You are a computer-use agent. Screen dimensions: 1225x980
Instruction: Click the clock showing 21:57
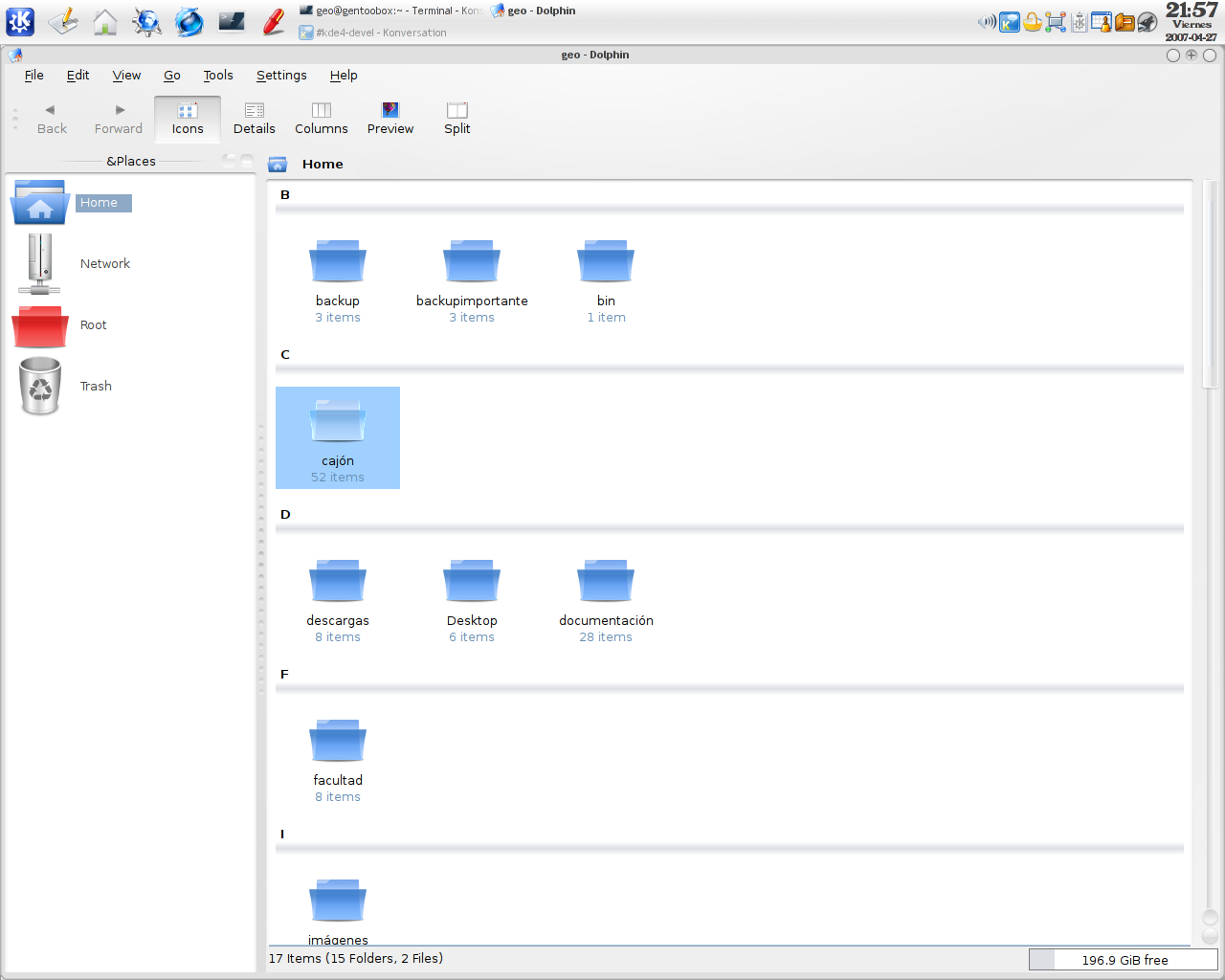1192,11
